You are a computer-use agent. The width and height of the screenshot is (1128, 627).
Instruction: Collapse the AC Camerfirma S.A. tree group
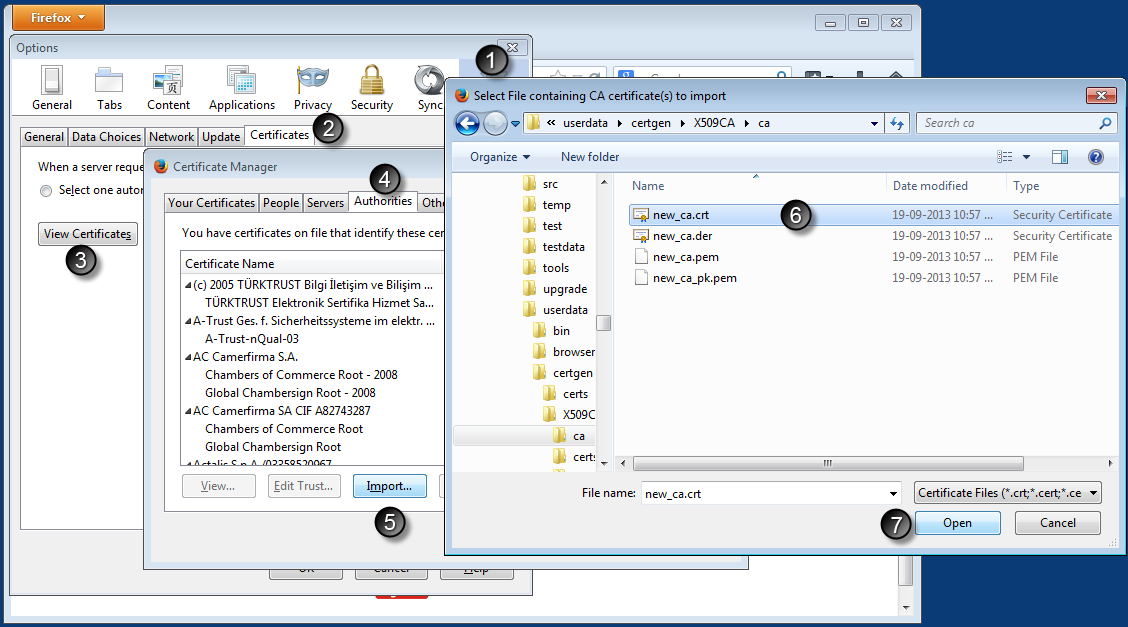tap(188, 357)
